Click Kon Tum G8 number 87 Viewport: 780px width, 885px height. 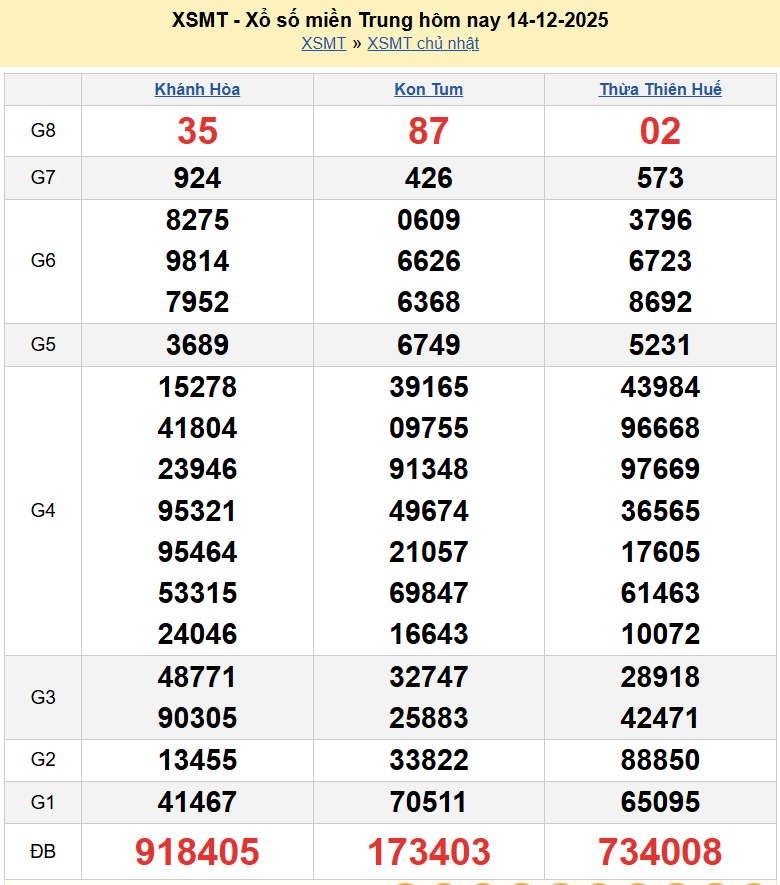(x=428, y=131)
